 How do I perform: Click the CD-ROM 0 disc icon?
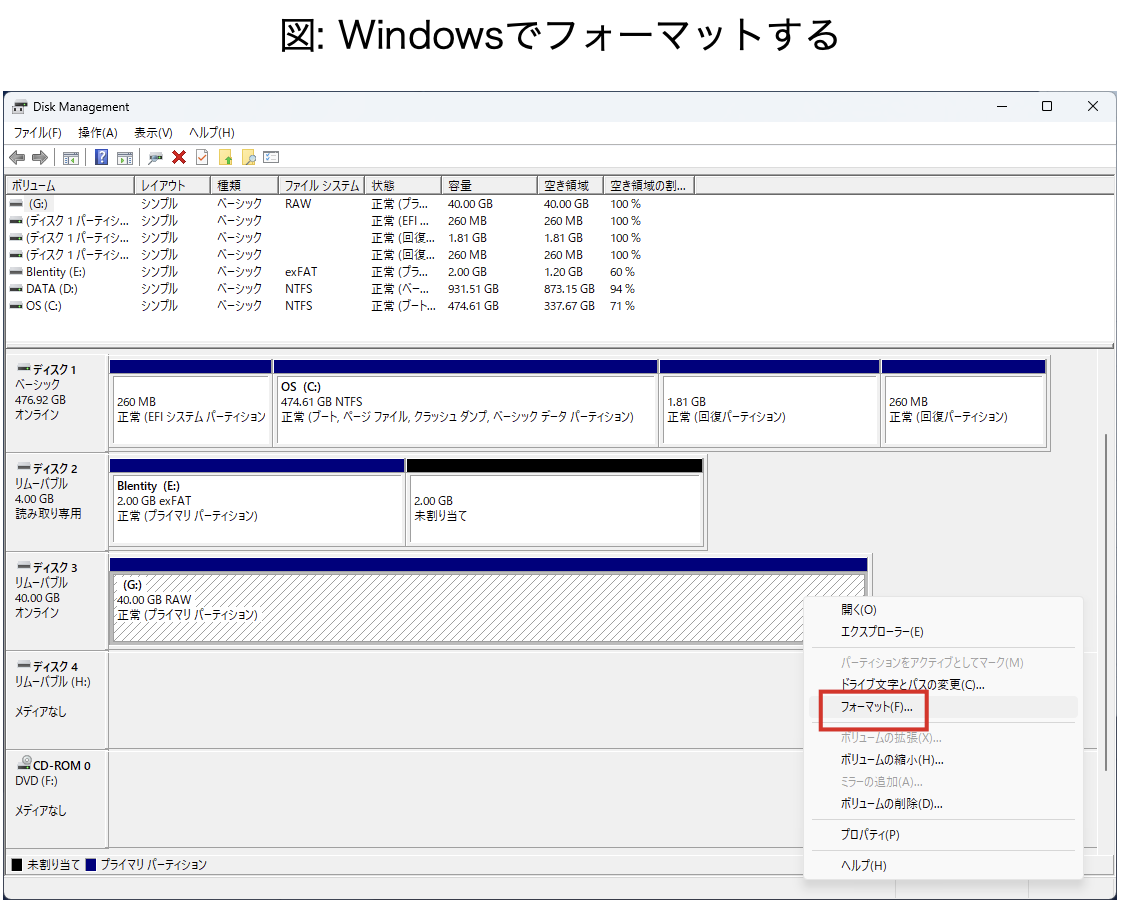point(25,763)
